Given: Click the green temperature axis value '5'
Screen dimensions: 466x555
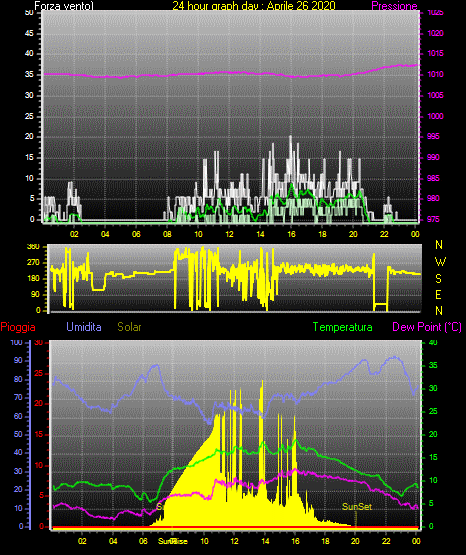Looking at the screenshot, I should [x=431, y=503].
